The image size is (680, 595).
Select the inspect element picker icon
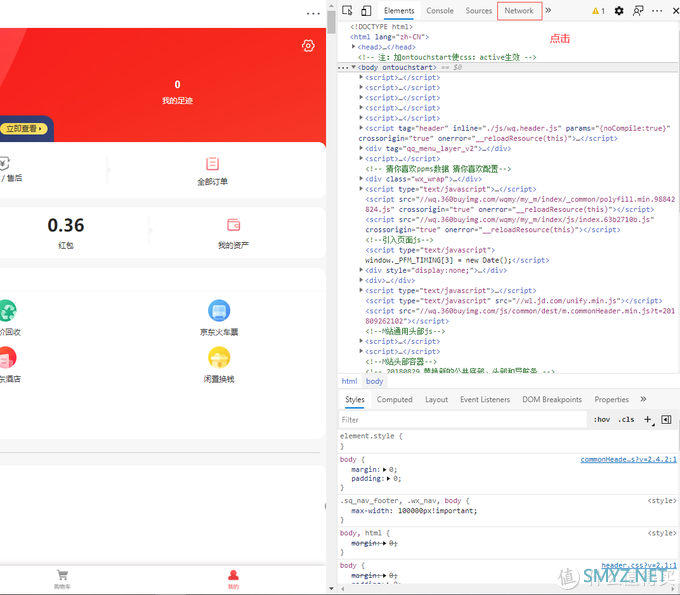347,10
